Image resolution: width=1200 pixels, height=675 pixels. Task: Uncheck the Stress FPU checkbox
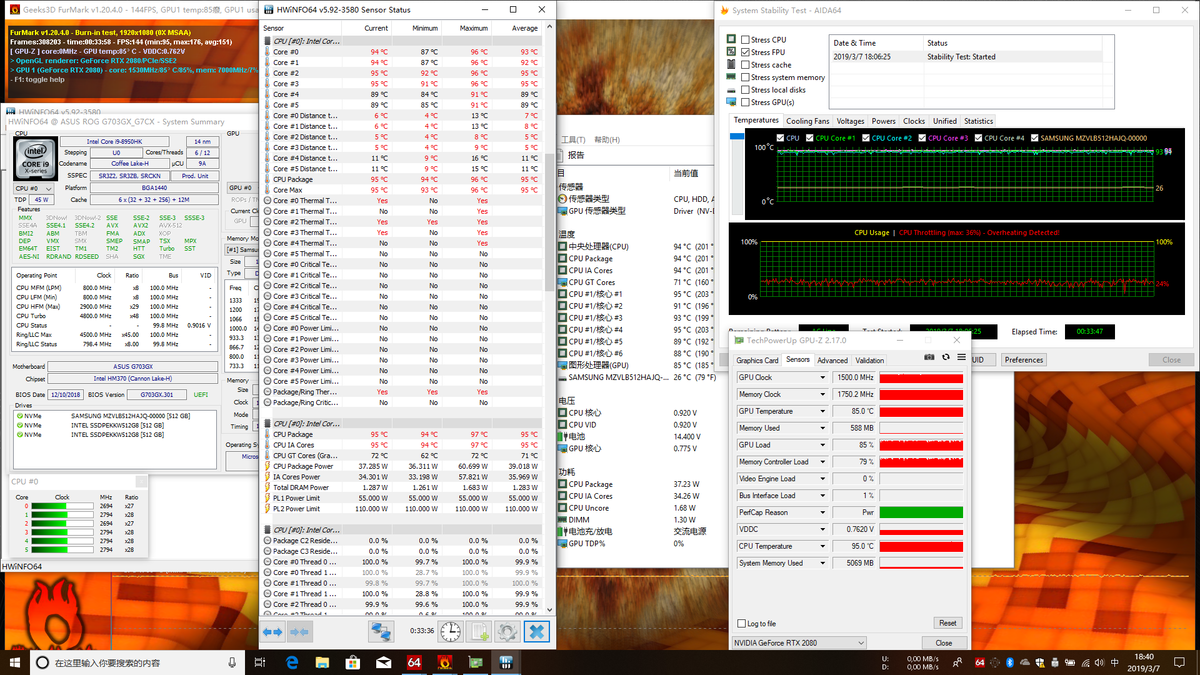click(746, 52)
